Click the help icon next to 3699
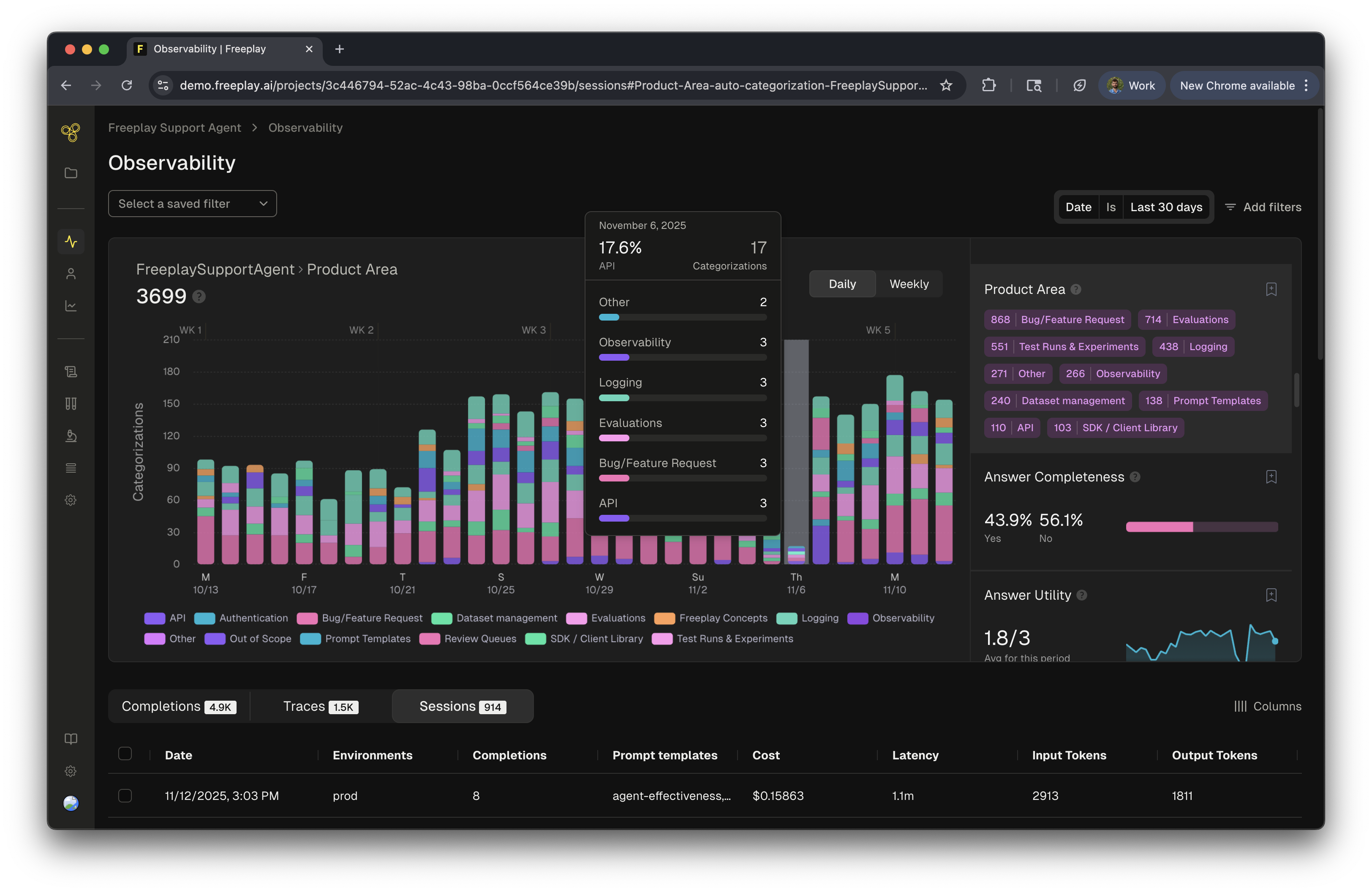Screen dimensions: 1372x892 click(x=199, y=297)
